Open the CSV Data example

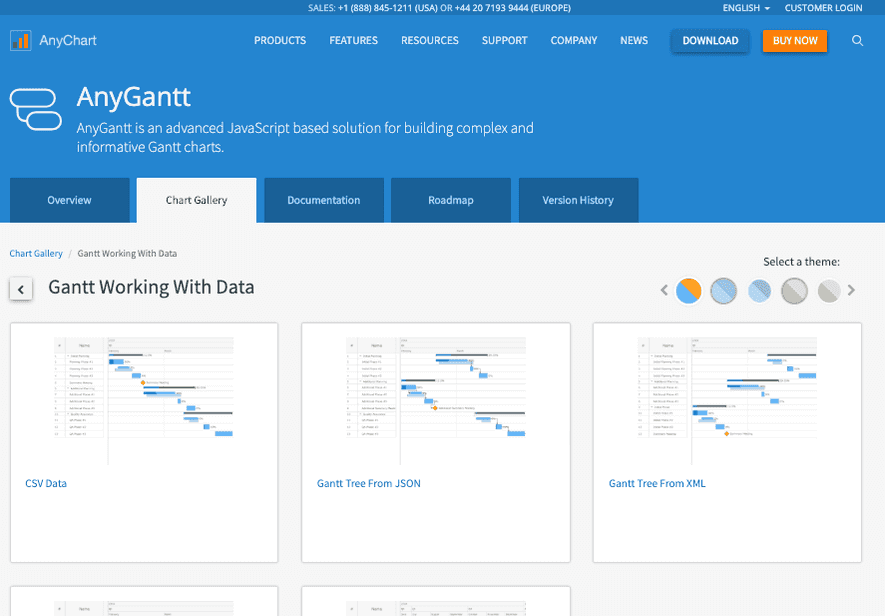(46, 483)
